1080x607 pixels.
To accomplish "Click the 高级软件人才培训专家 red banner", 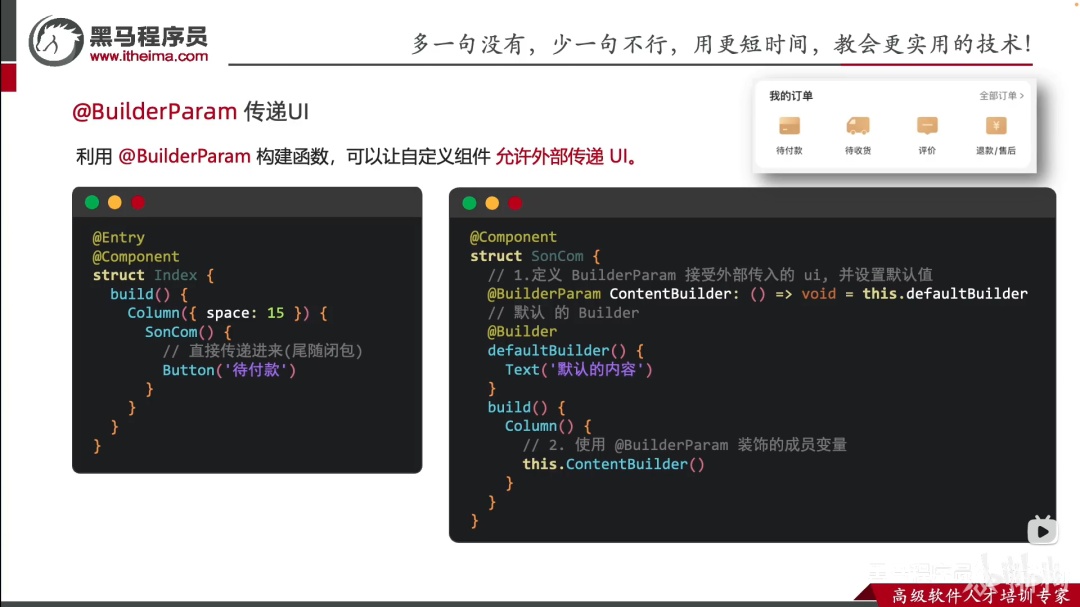I will pyautogui.click(x=977, y=595).
